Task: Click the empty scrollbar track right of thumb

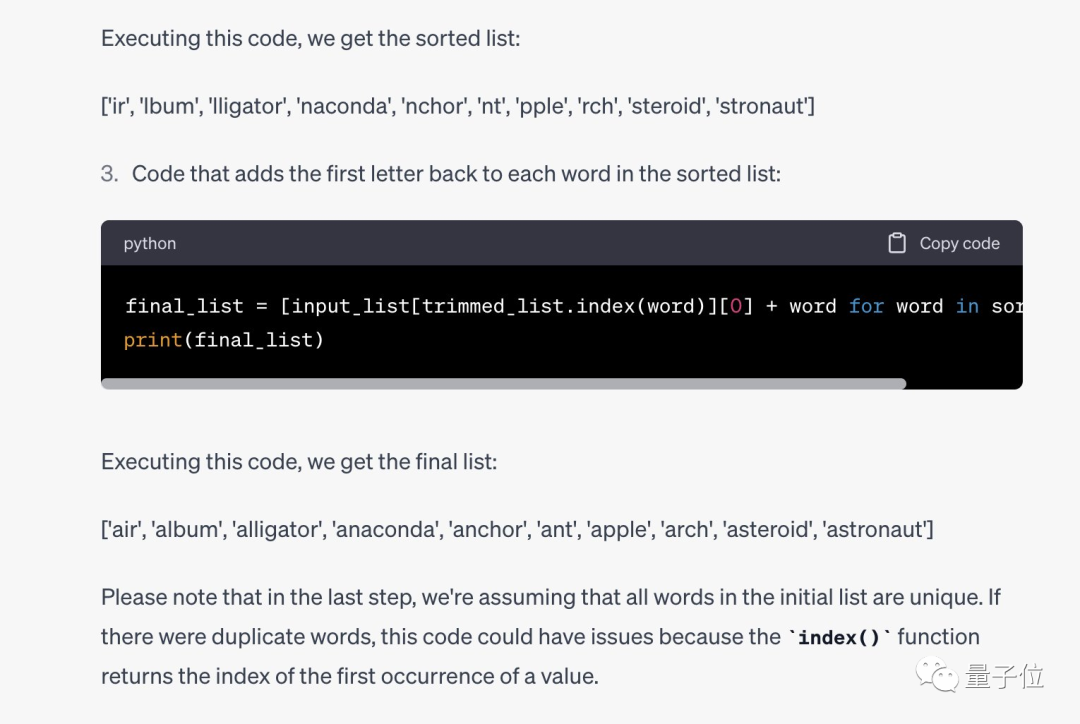Action: click(962, 383)
